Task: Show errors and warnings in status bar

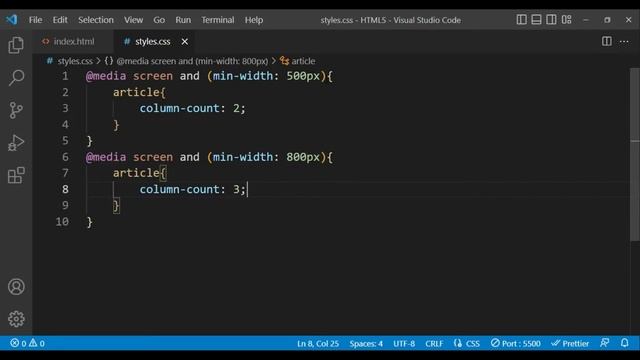Action: 27,343
